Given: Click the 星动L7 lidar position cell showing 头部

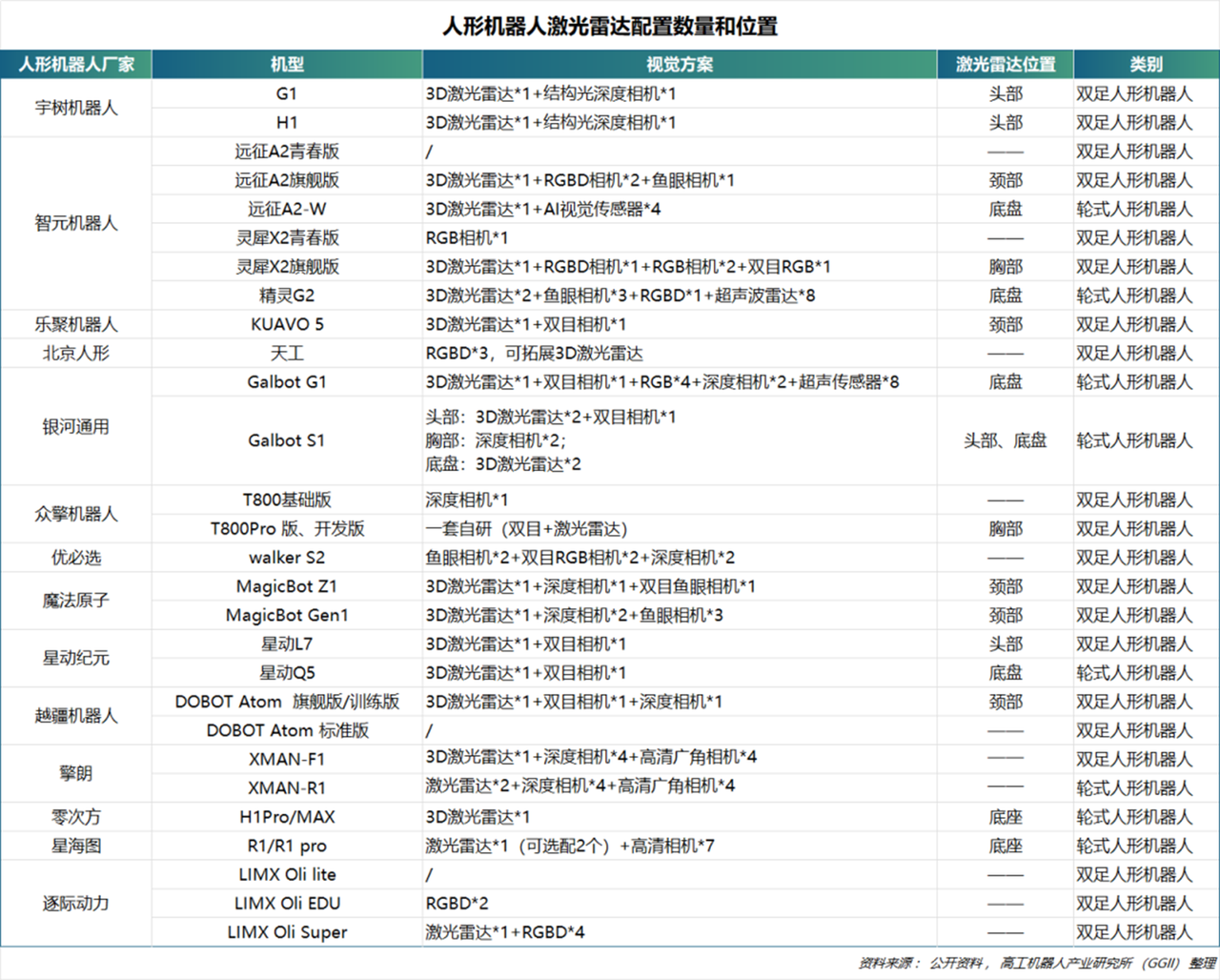Looking at the screenshot, I should (1006, 643).
